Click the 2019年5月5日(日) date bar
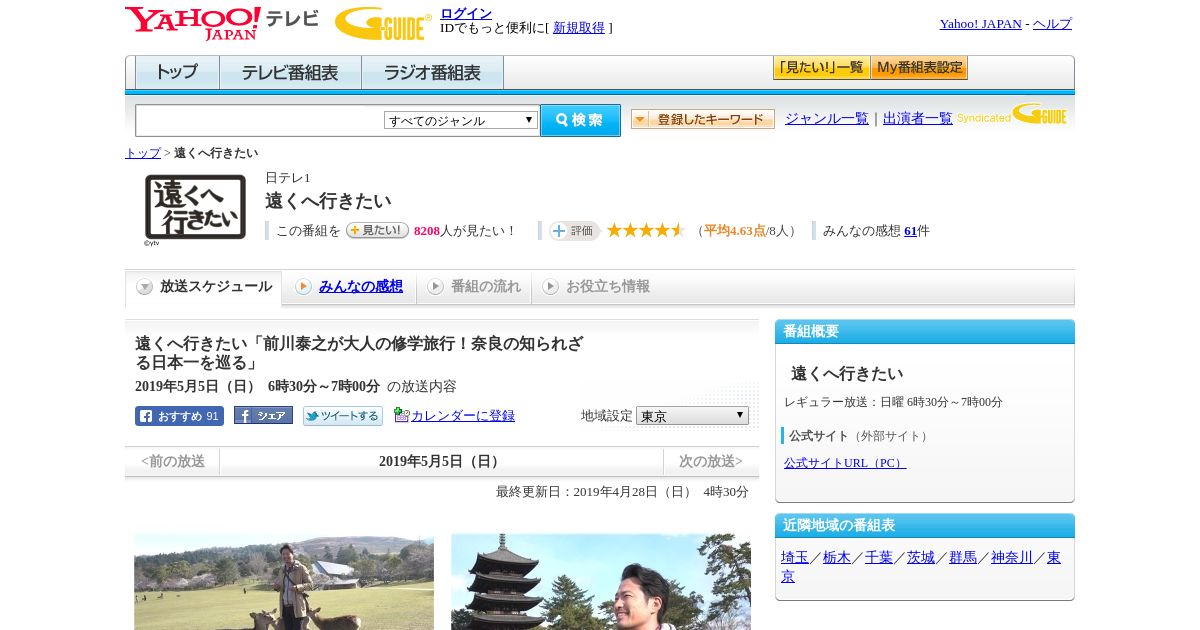Viewport: 1200px width, 630px height. point(441,461)
